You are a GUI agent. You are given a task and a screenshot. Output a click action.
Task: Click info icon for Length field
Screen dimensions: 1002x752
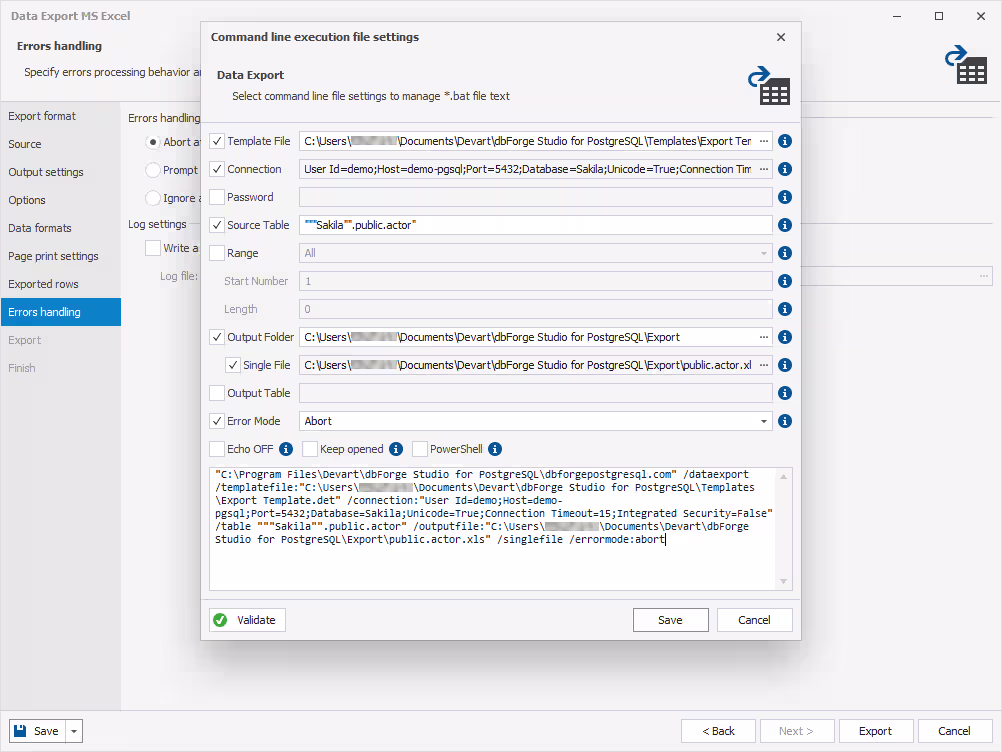pos(785,309)
